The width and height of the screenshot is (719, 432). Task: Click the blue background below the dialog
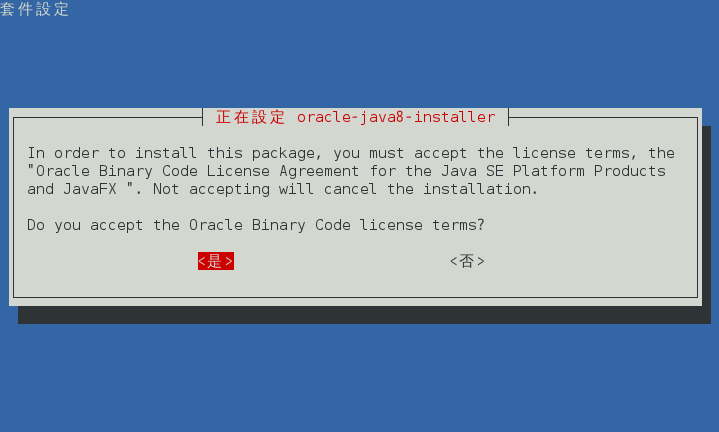tap(360, 378)
